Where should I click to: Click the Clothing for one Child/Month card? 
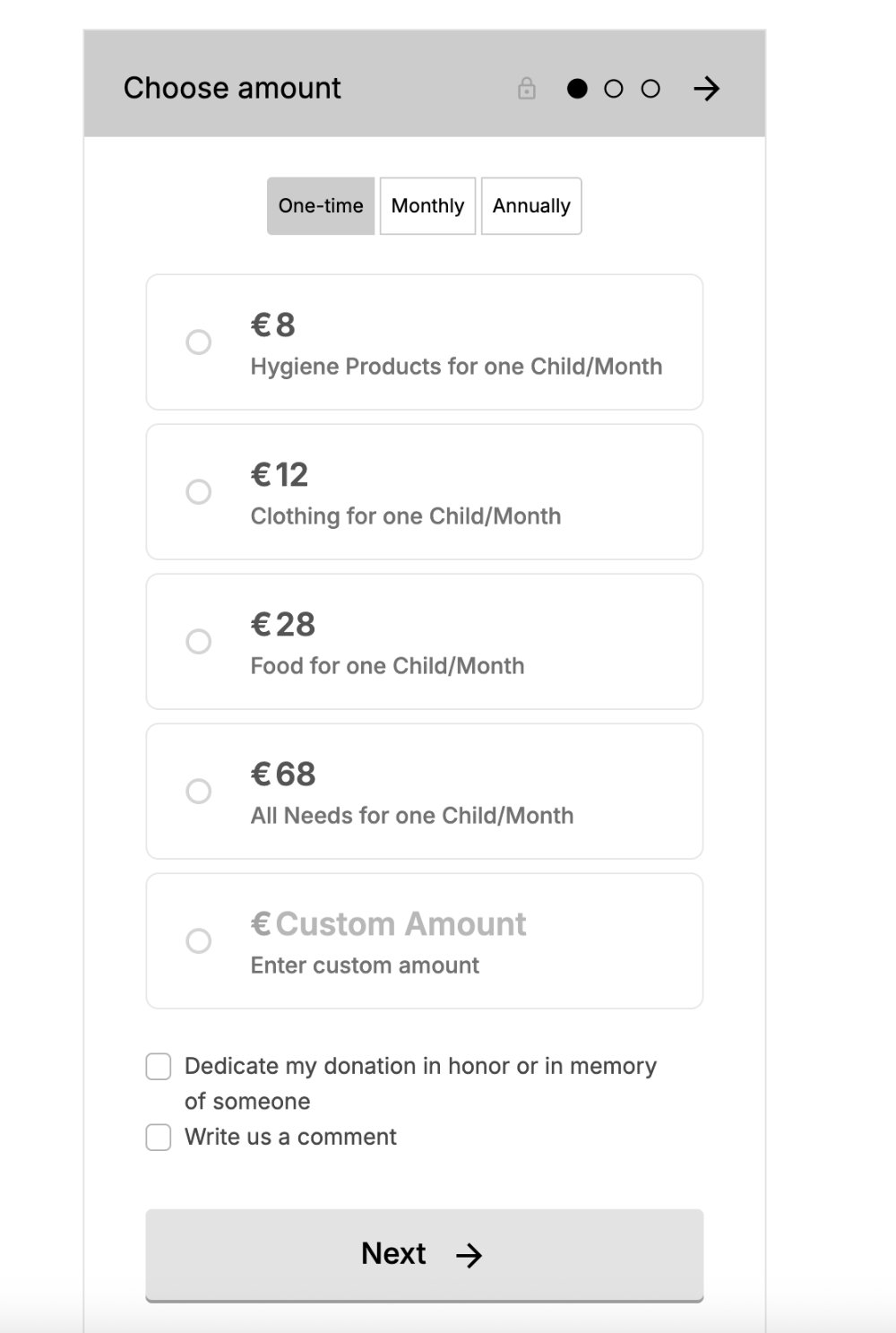(x=425, y=492)
